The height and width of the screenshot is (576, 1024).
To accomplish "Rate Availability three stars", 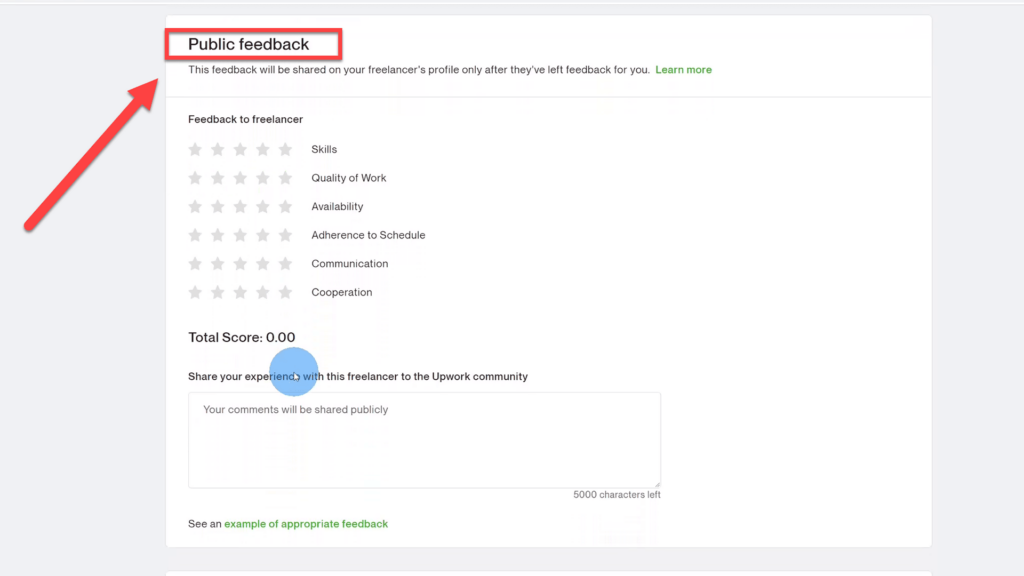I will click(240, 206).
